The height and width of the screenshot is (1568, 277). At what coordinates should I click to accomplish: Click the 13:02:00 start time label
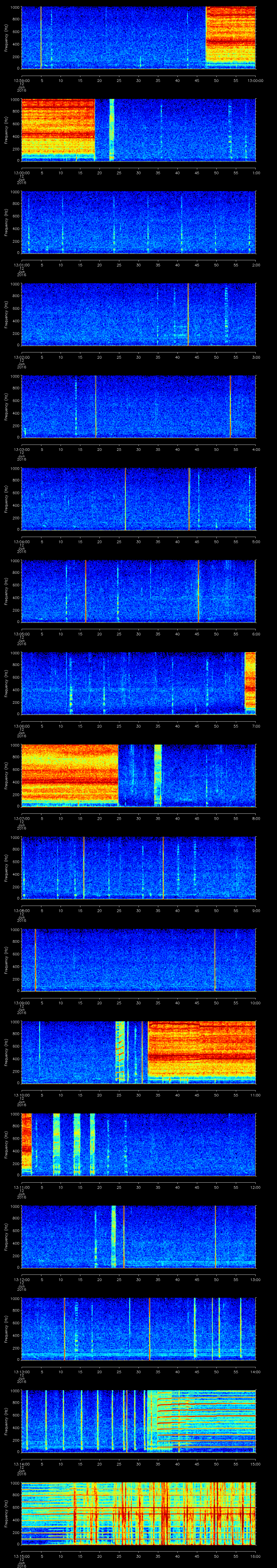(21, 357)
